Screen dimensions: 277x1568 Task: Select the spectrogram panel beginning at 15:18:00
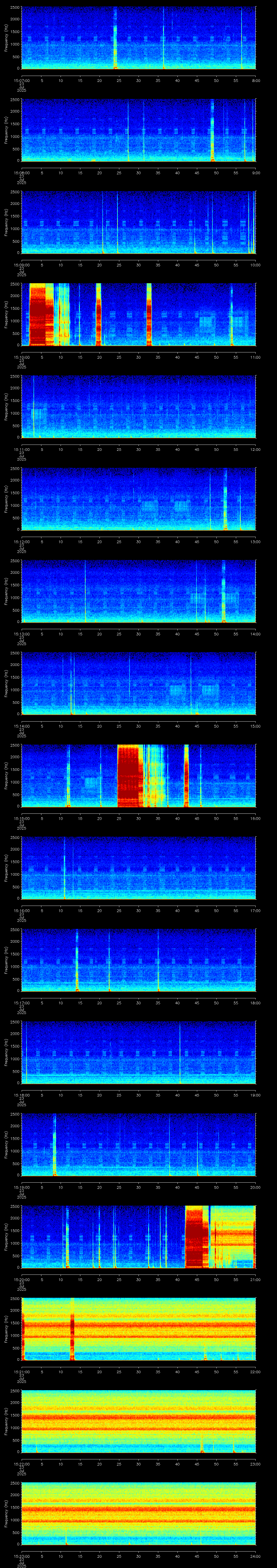coord(138,1052)
